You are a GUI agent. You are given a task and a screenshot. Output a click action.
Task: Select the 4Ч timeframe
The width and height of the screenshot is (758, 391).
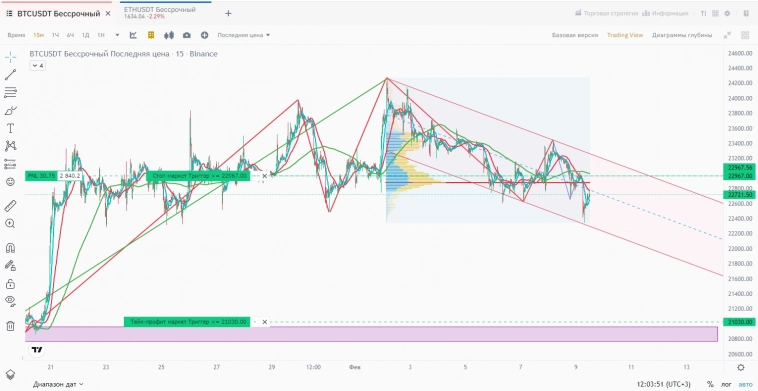71,35
